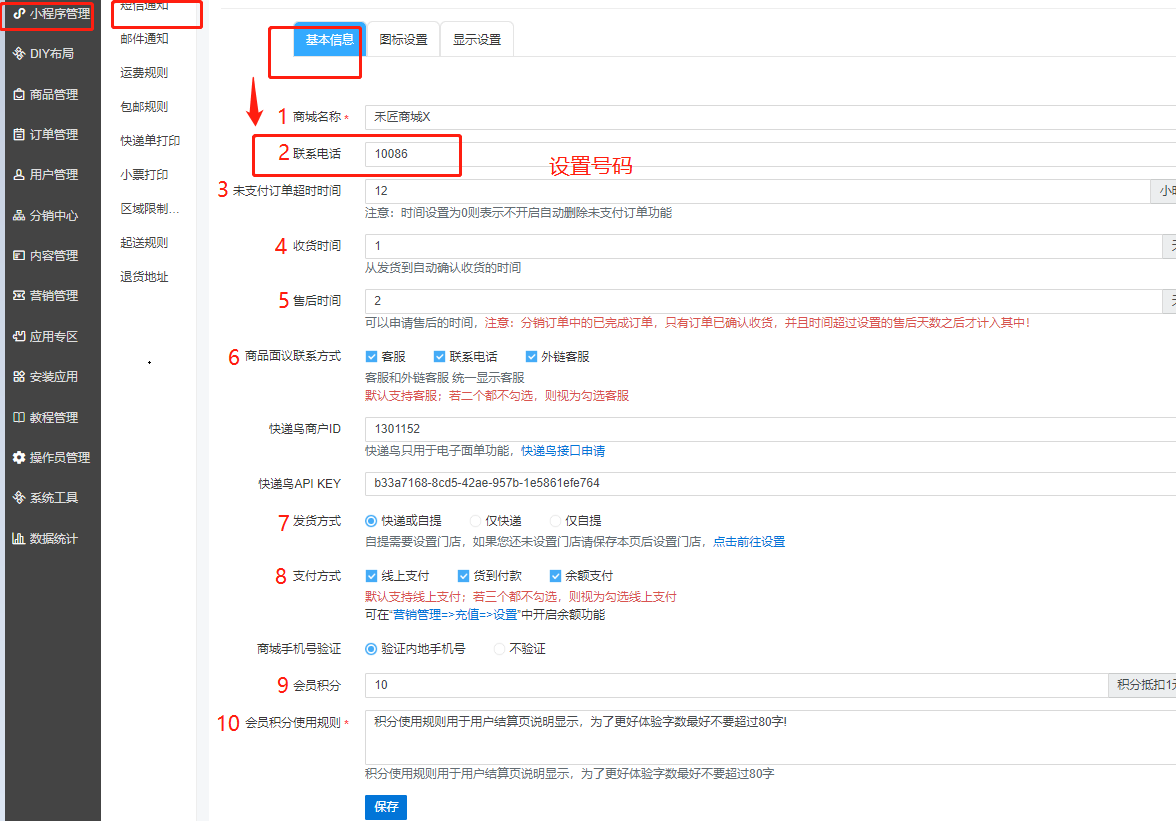Uncheck the 联系电话 contact method checkbox
Image resolution: width=1176 pixels, height=821 pixels.
point(439,356)
